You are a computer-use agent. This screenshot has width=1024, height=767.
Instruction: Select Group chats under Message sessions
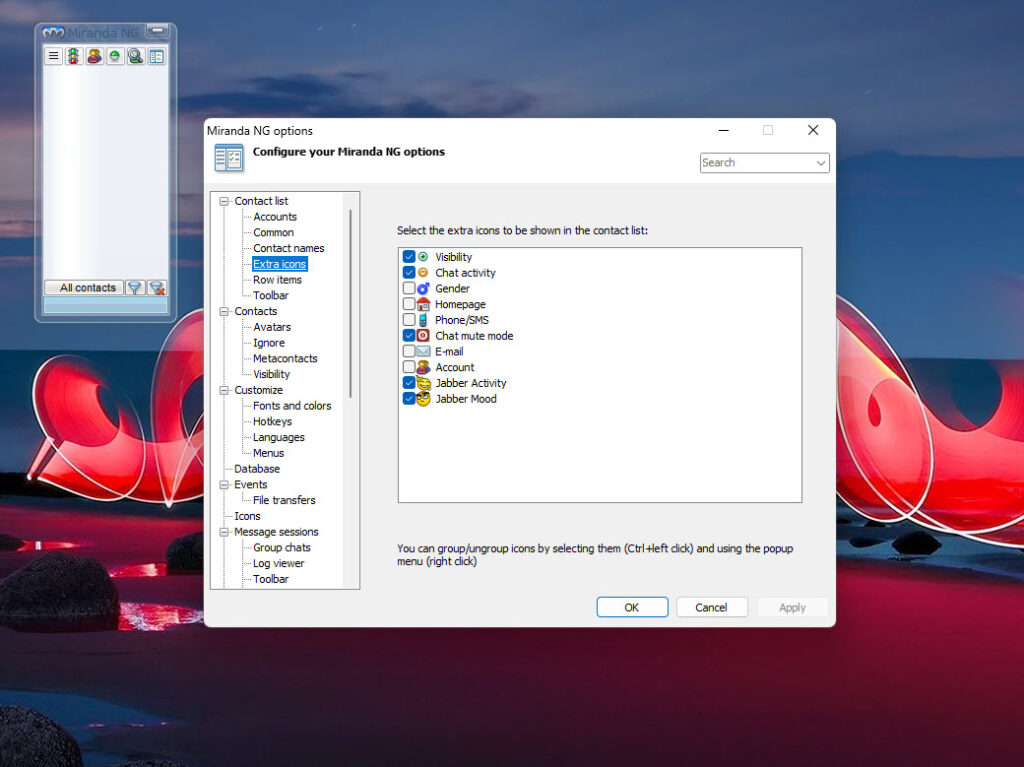(281, 547)
